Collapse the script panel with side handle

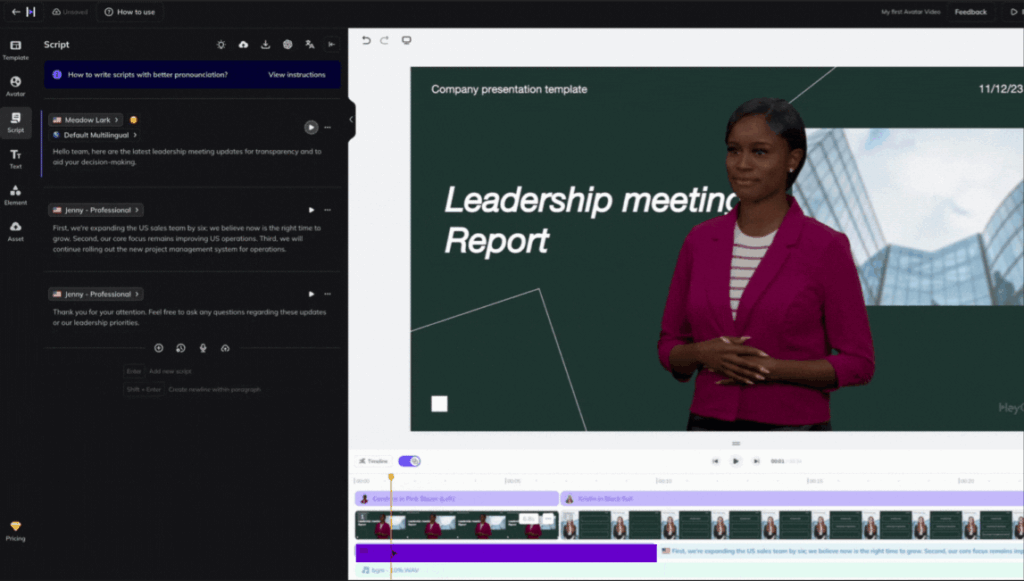(350, 119)
